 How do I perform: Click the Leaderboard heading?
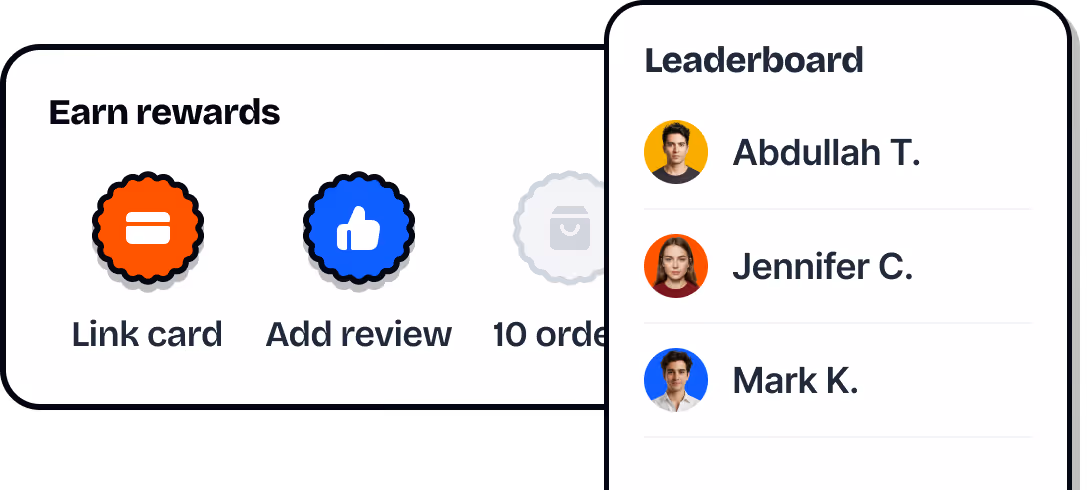point(754,60)
